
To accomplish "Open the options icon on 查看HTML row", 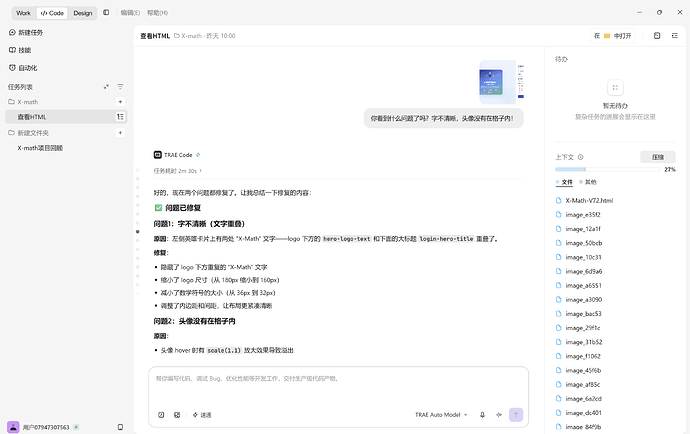I will tap(120, 117).
